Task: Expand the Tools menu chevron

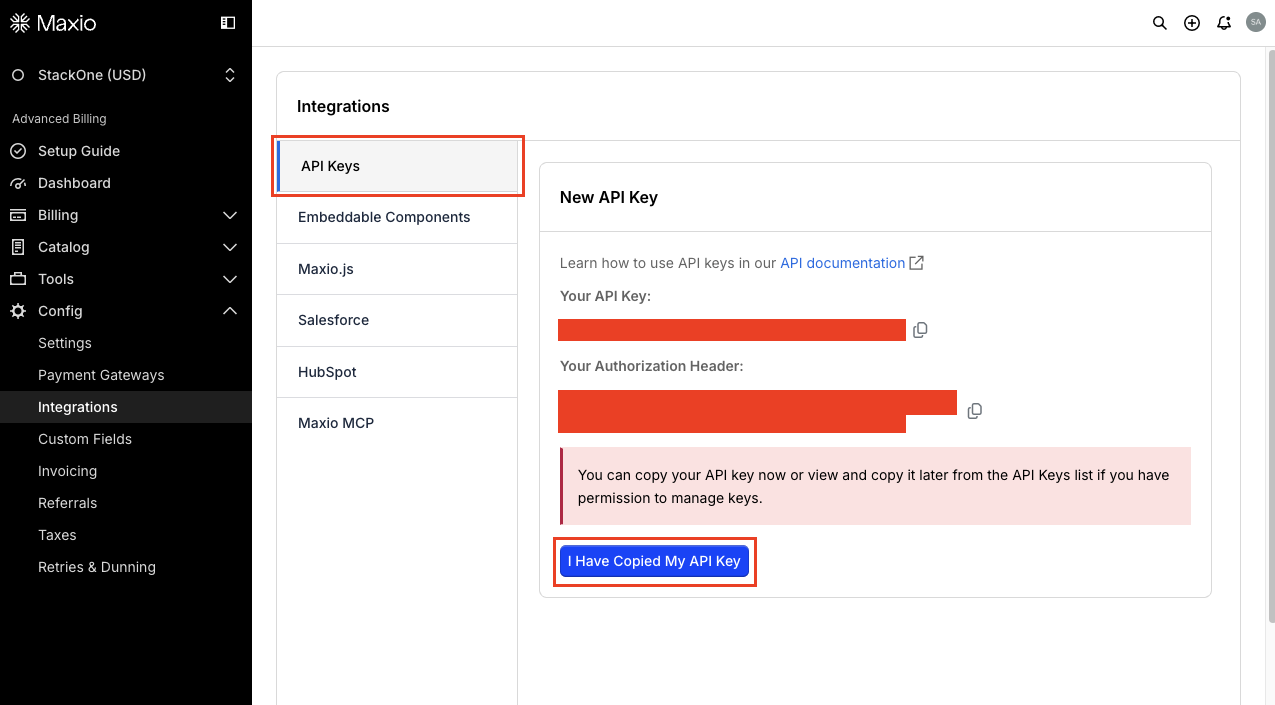Action: (x=230, y=279)
